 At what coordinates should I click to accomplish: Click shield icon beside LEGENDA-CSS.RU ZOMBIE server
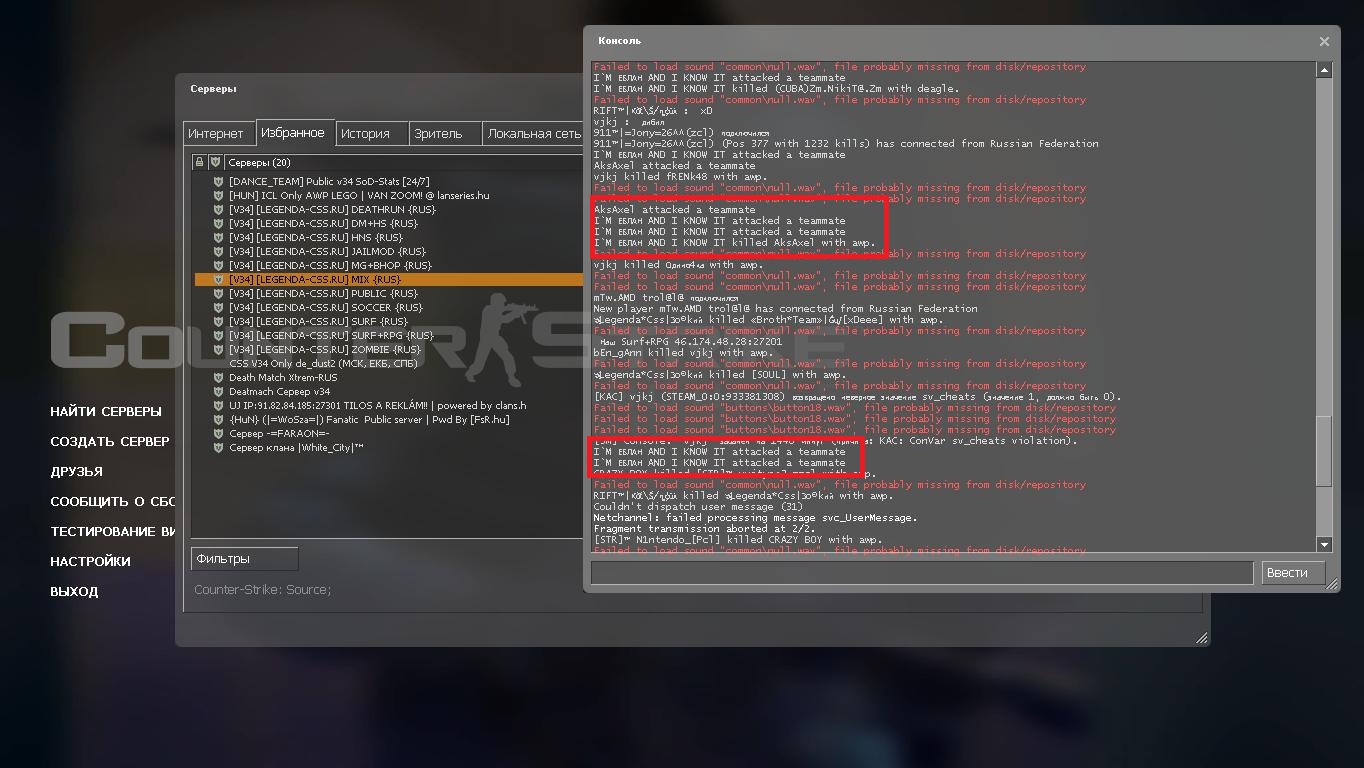pyautogui.click(x=218, y=350)
